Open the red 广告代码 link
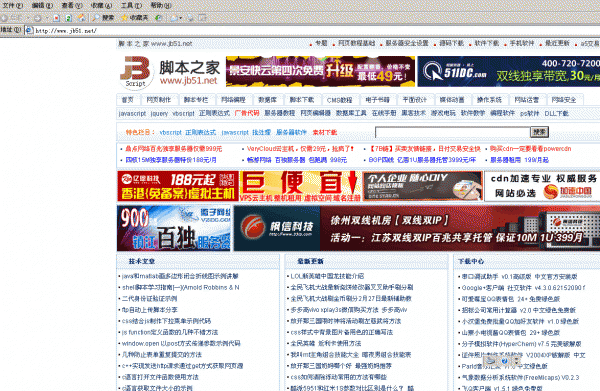The height and width of the screenshot is (391, 600). (x=247, y=113)
